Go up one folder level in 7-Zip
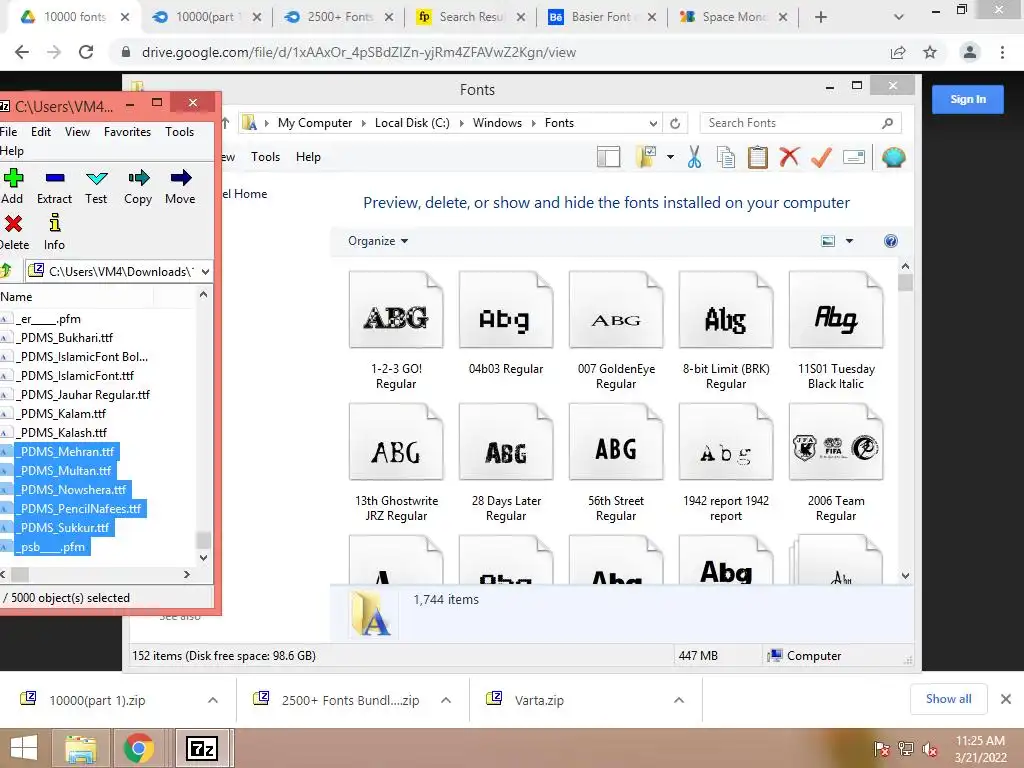1024x768 pixels. (x=6, y=270)
